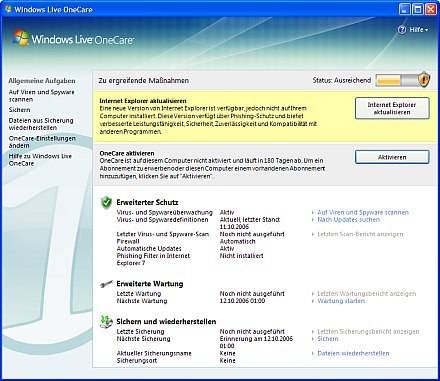Click the Automatische Updates label

[x=149, y=249]
